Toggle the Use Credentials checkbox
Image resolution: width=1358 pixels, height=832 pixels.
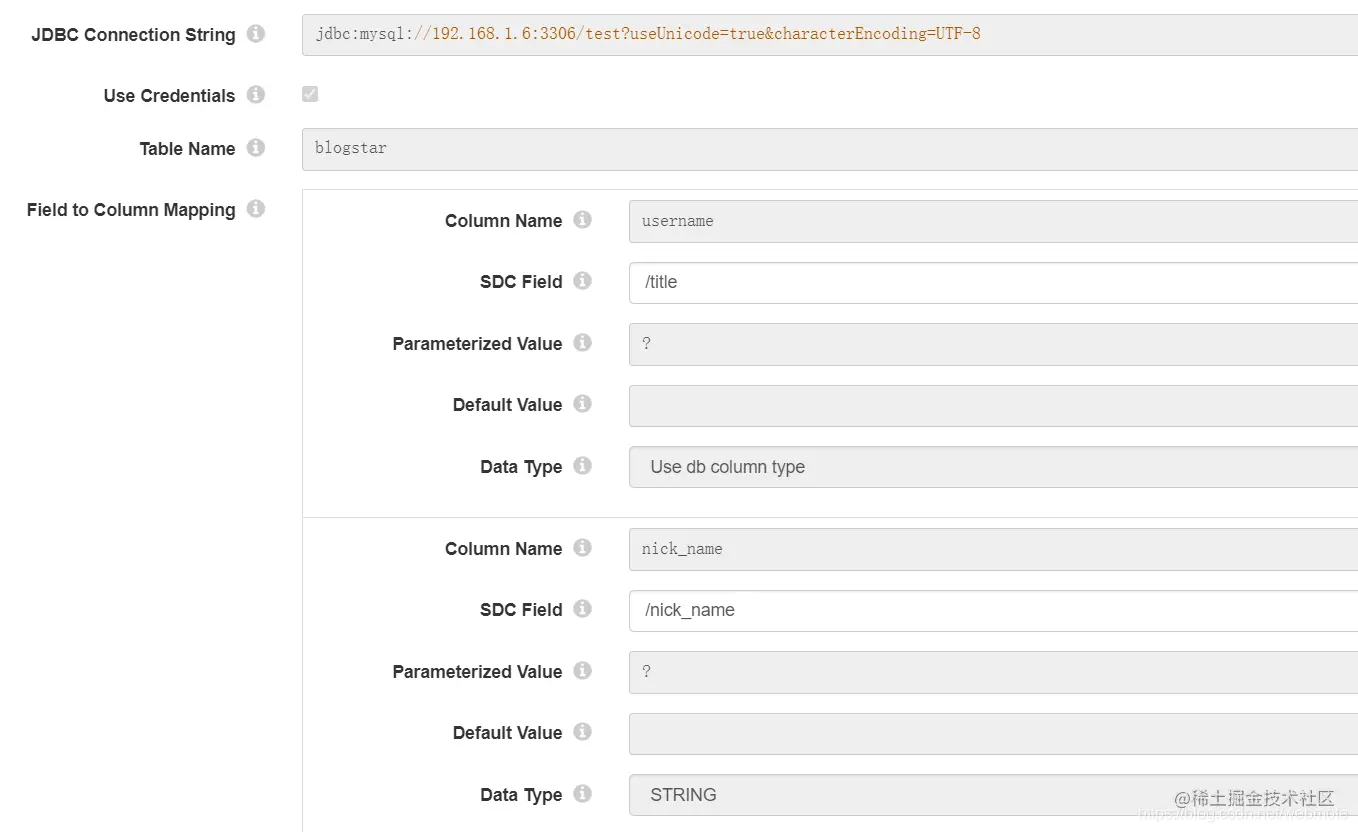point(310,94)
